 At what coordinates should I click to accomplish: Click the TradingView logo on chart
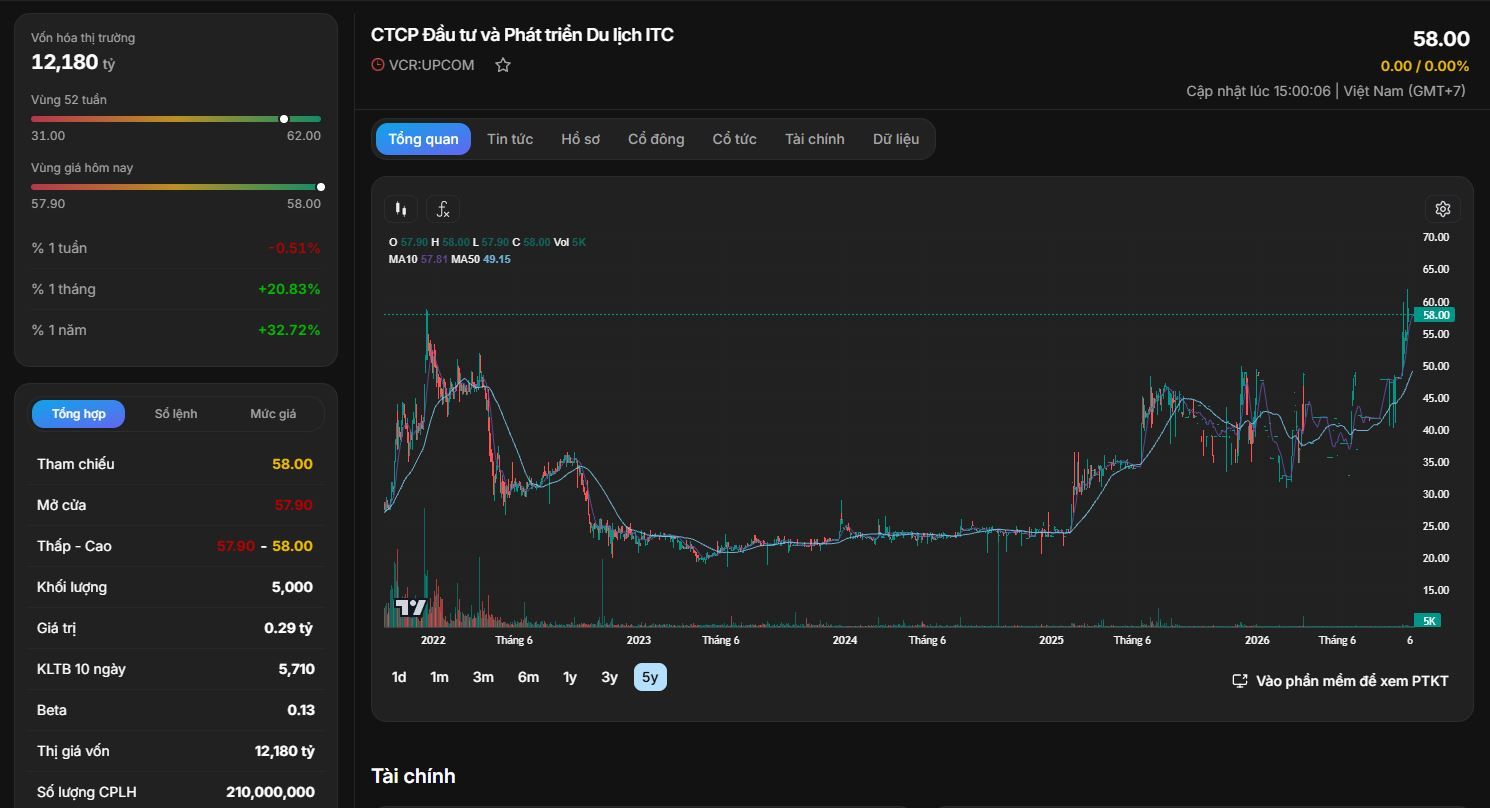(410, 607)
